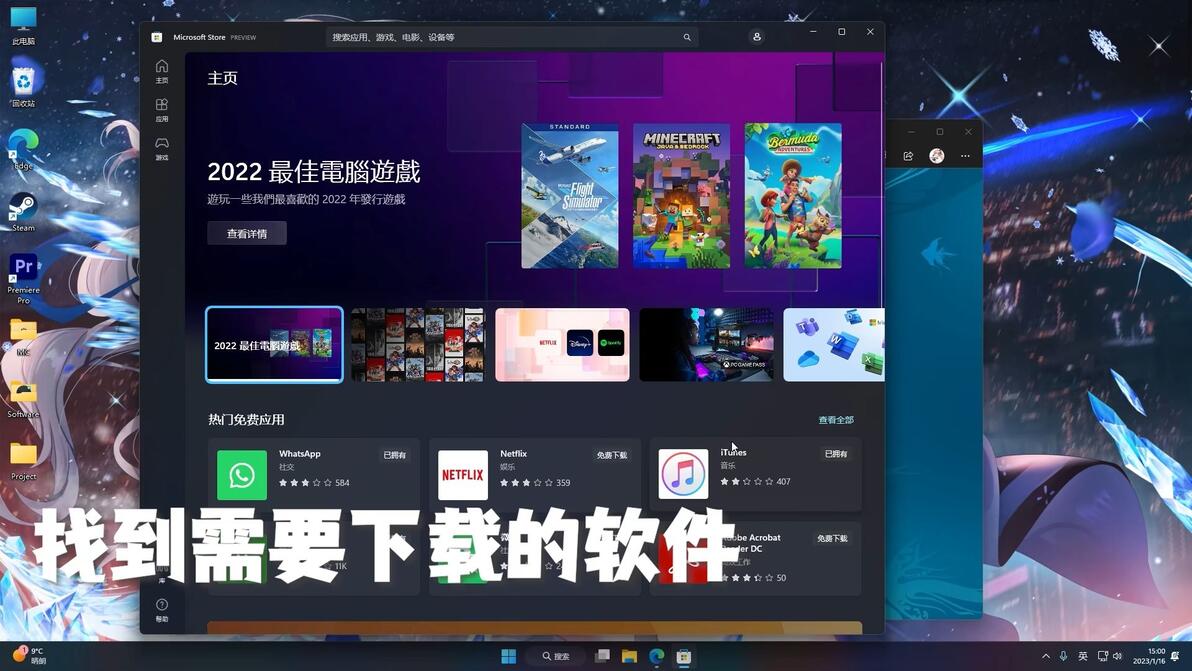Click 免费下载 on Netflix card
Viewport: 1192px width, 671px height.
coord(612,455)
